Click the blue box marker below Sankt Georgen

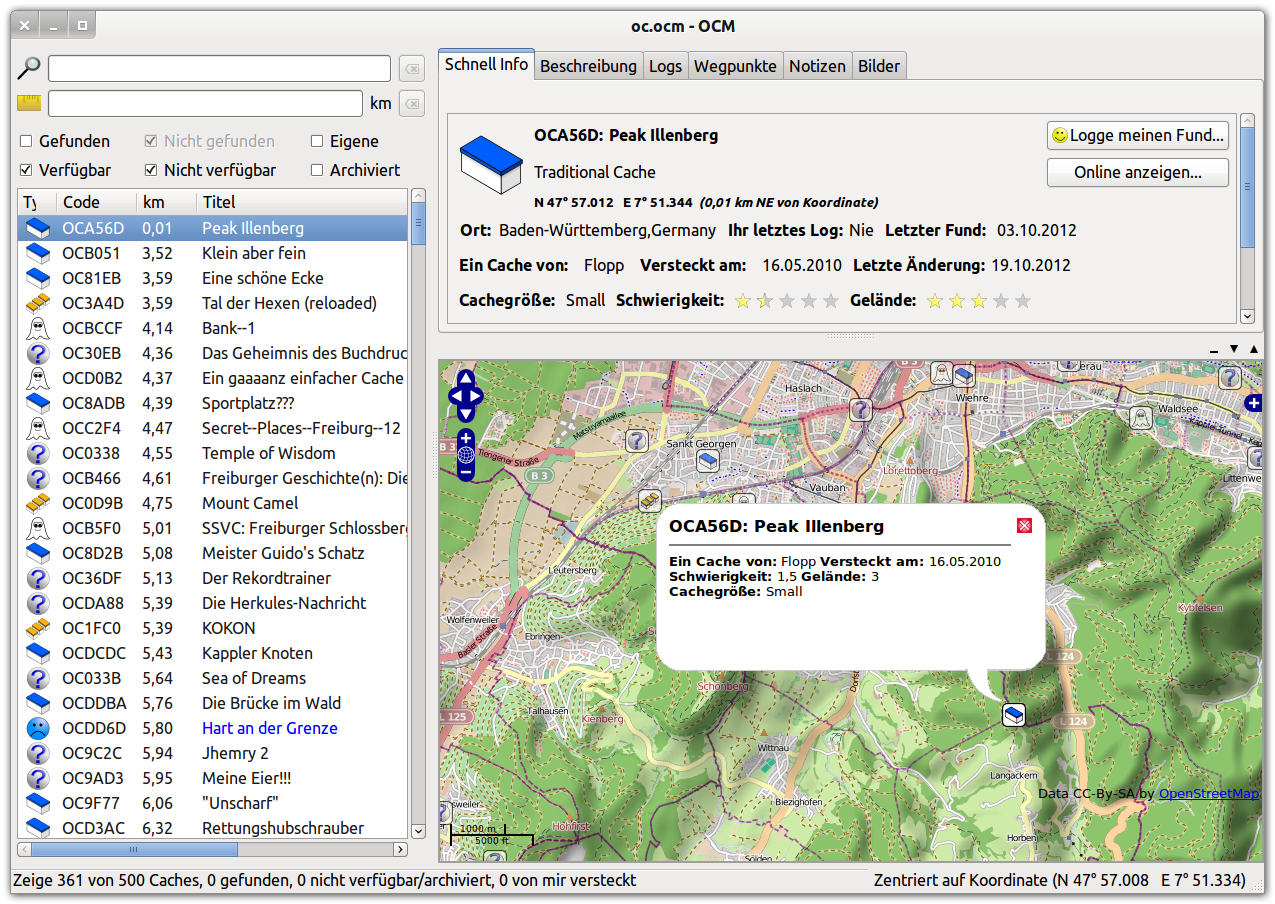708,461
